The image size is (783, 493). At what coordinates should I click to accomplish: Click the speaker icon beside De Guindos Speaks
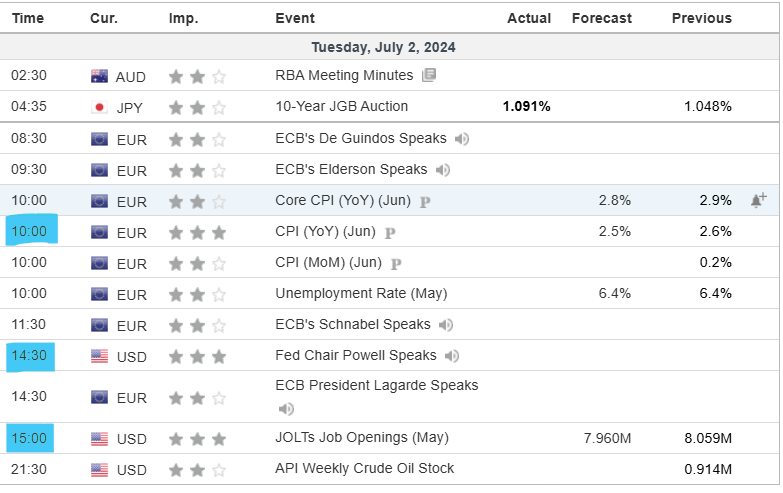(462, 139)
